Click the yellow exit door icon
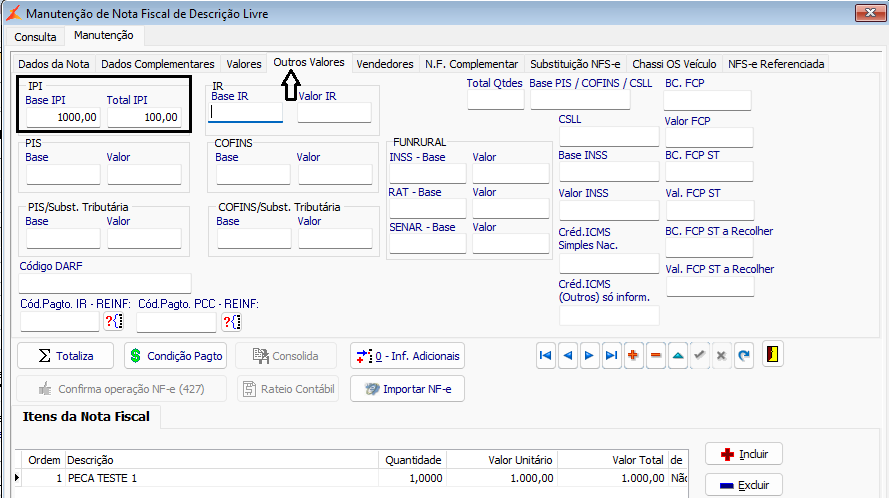889x498 pixels. click(x=773, y=354)
